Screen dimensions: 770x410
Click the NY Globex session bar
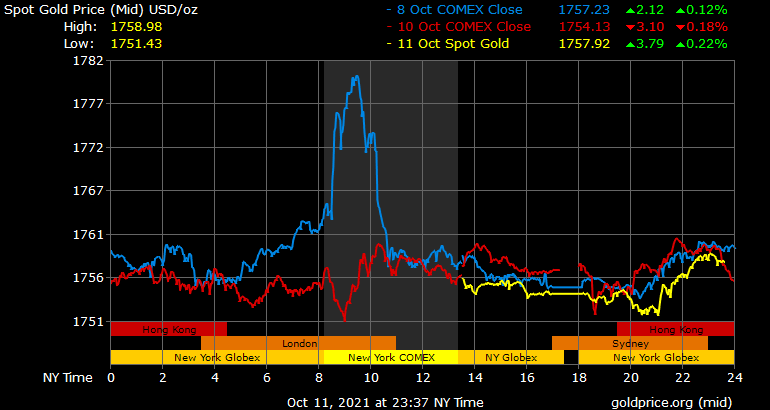point(511,357)
